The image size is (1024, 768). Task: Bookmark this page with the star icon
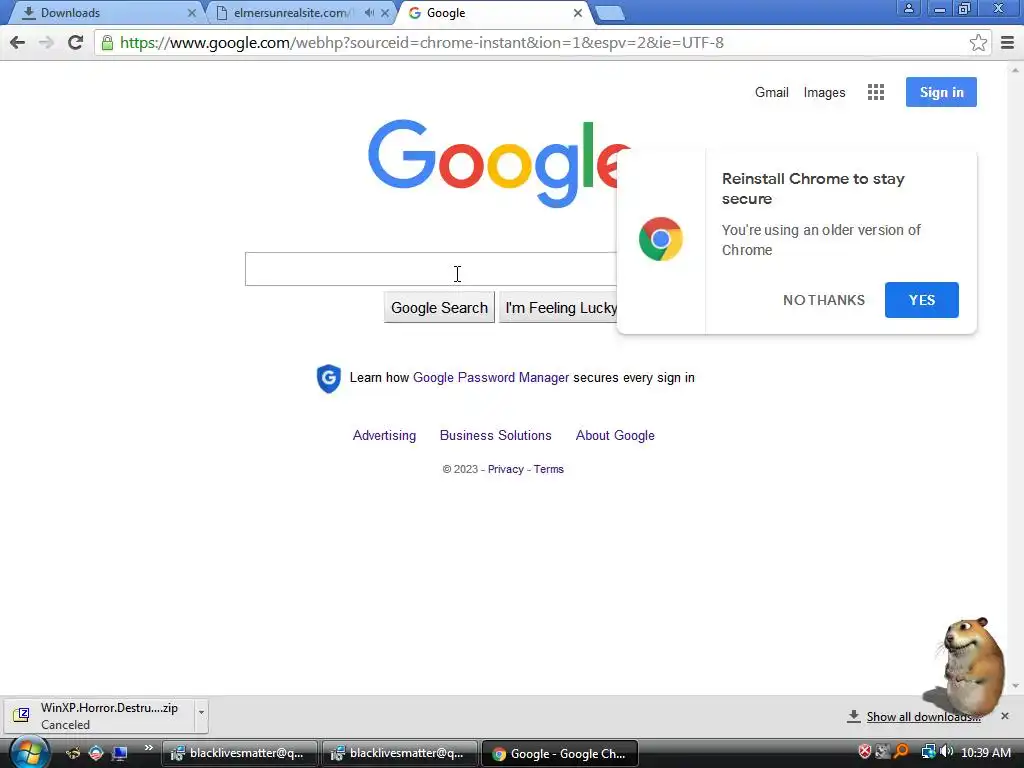978,42
